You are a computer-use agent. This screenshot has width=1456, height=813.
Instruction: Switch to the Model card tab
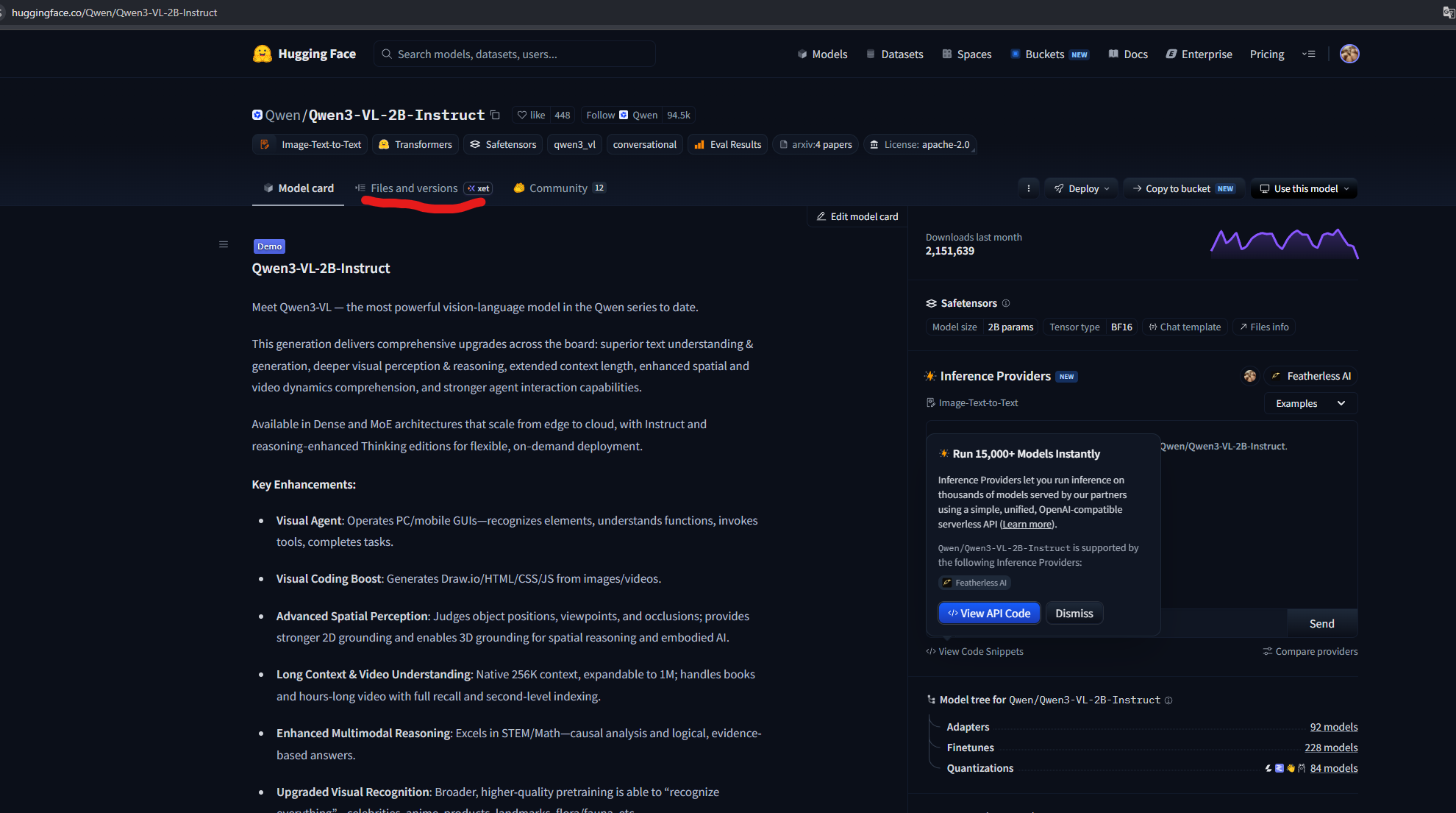[x=298, y=188]
